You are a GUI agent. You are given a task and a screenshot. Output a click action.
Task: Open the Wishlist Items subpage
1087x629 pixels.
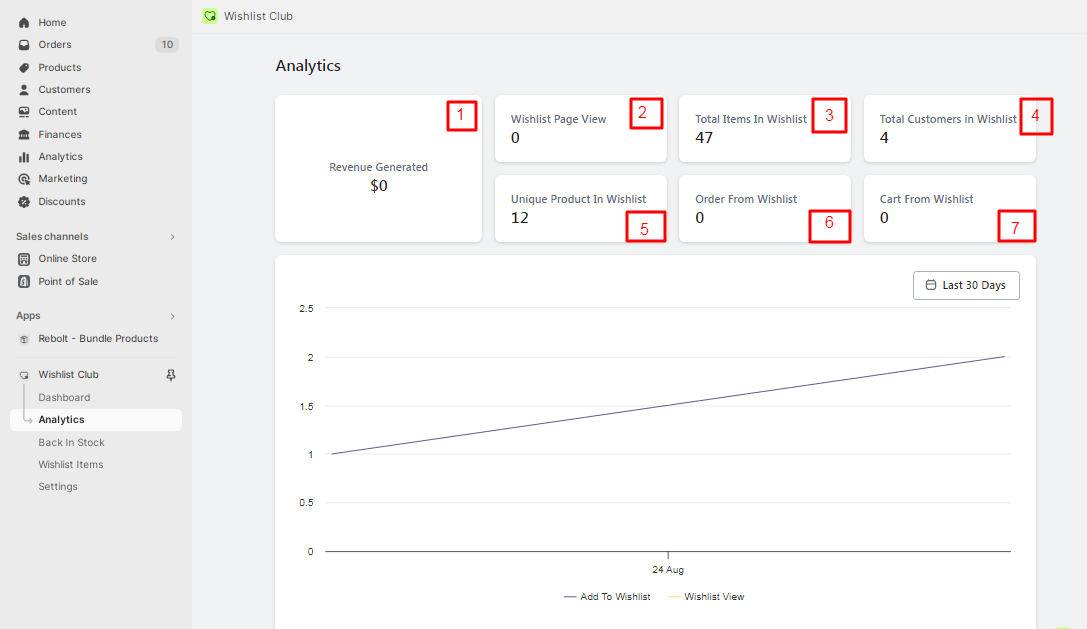[x=71, y=465]
